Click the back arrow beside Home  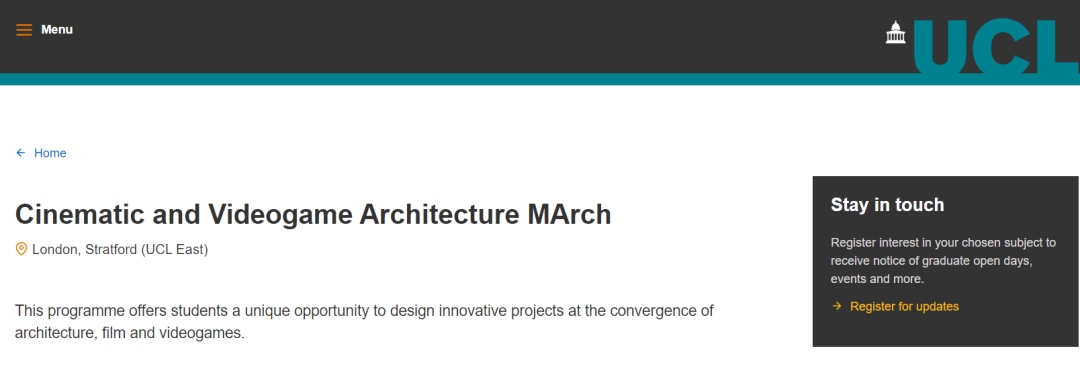[21, 153]
